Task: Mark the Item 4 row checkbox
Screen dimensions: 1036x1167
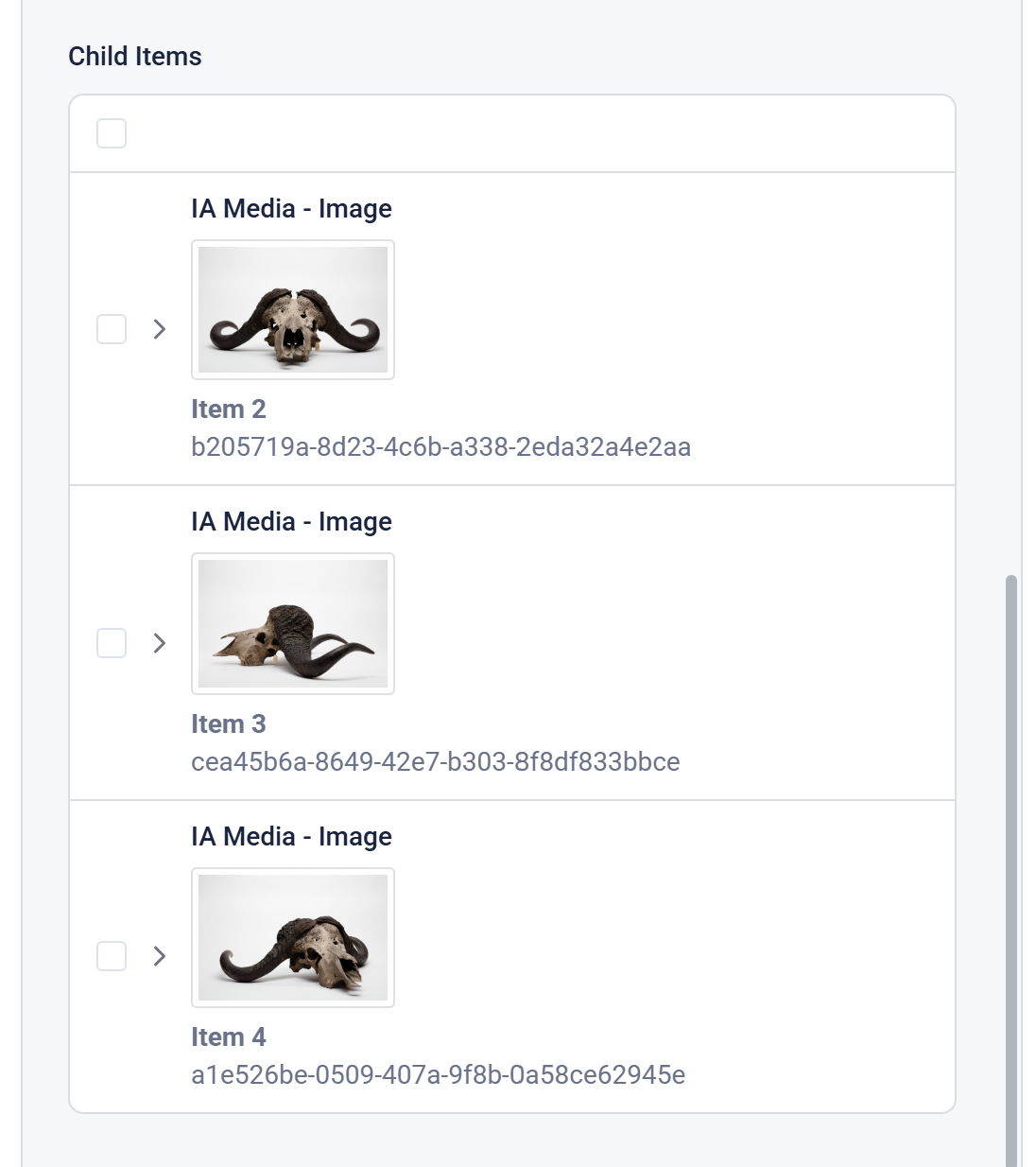Action: pyautogui.click(x=112, y=956)
